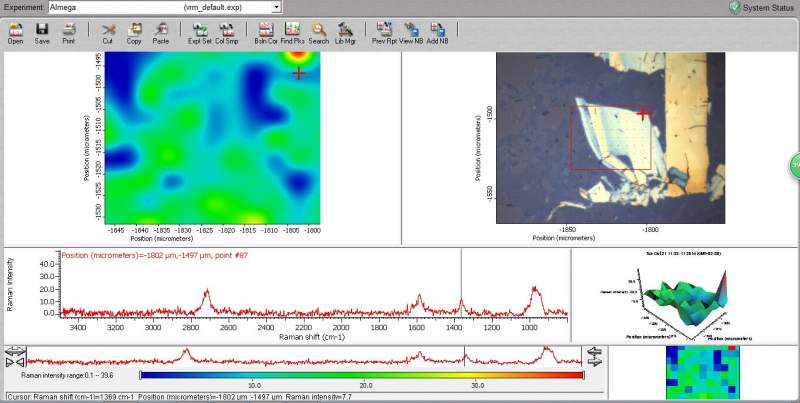Click the Find Peaks (Find Pks) icon

(x=292, y=33)
